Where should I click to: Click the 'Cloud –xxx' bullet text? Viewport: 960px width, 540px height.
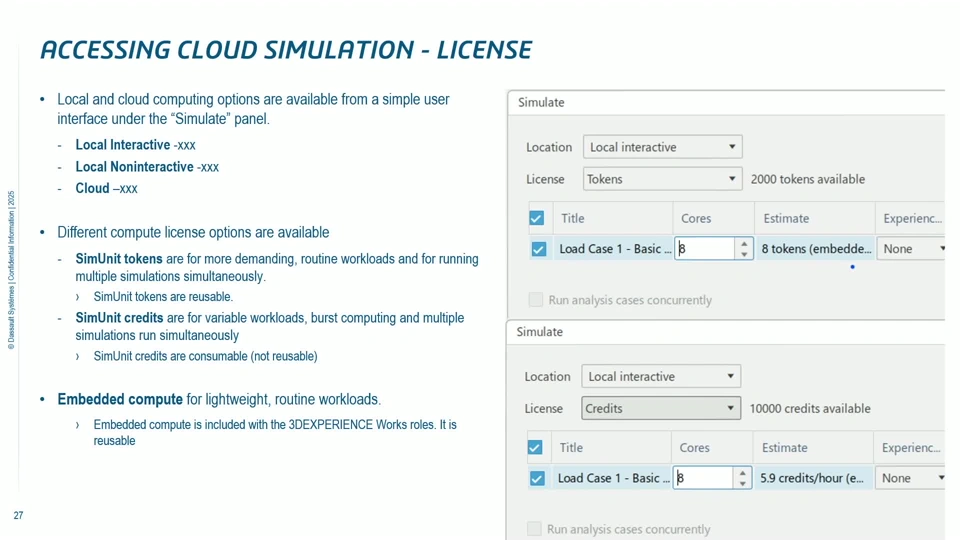(107, 188)
